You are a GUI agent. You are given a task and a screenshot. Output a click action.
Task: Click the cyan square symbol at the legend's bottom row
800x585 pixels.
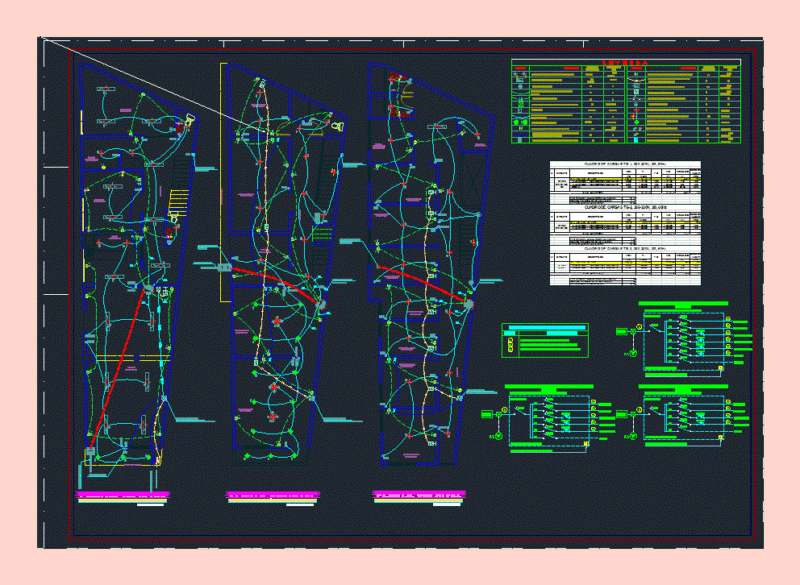(x=636, y=140)
